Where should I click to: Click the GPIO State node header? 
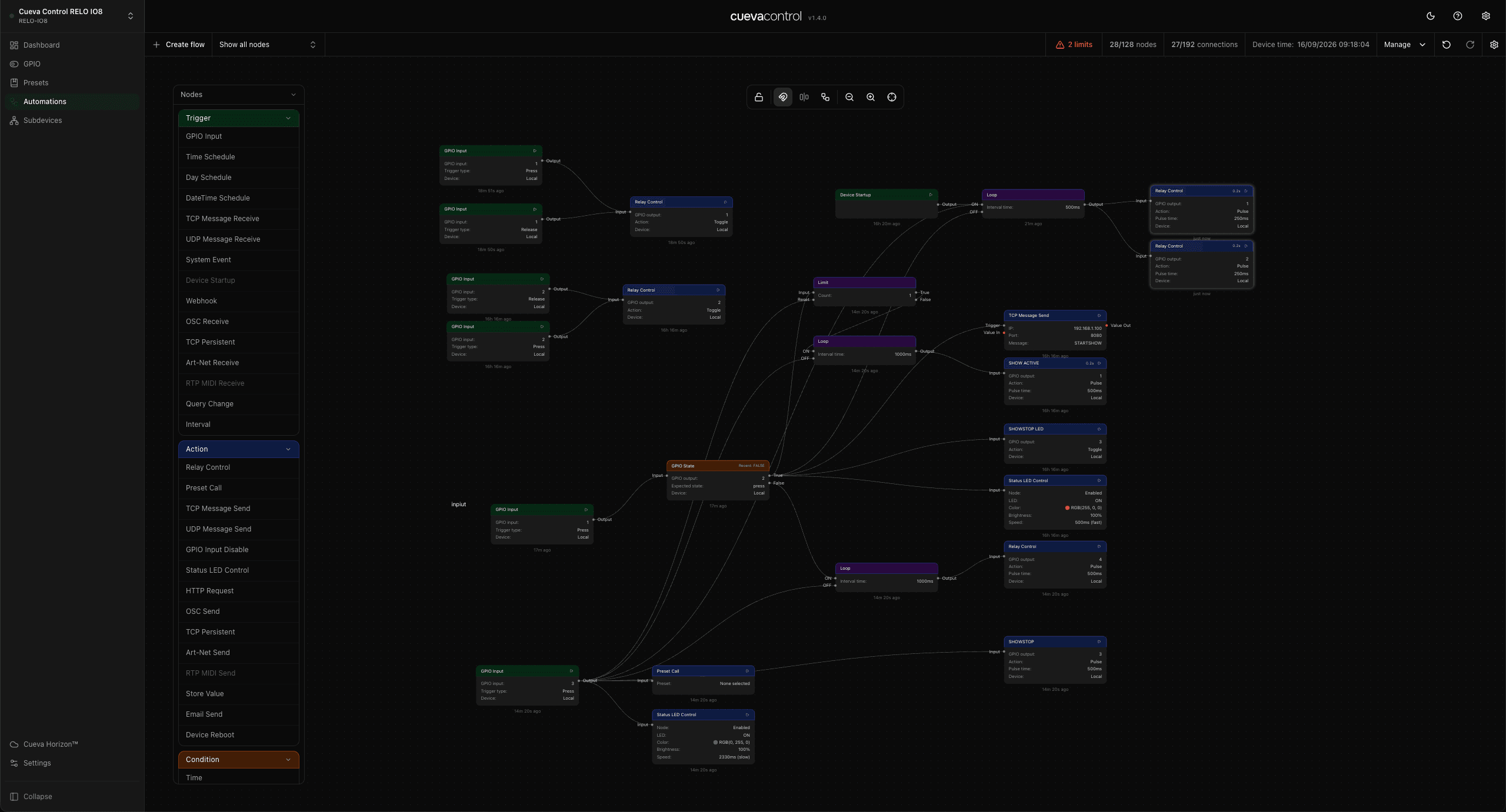click(x=718, y=466)
